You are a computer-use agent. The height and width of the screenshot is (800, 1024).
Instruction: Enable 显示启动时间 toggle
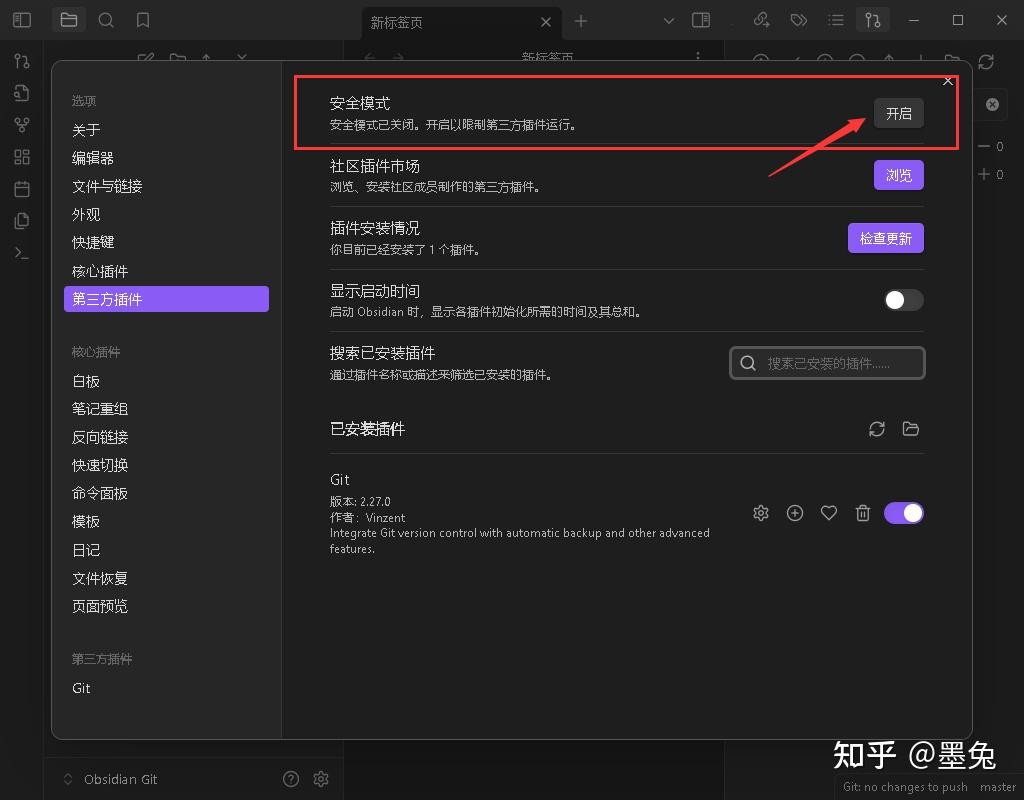point(901,300)
